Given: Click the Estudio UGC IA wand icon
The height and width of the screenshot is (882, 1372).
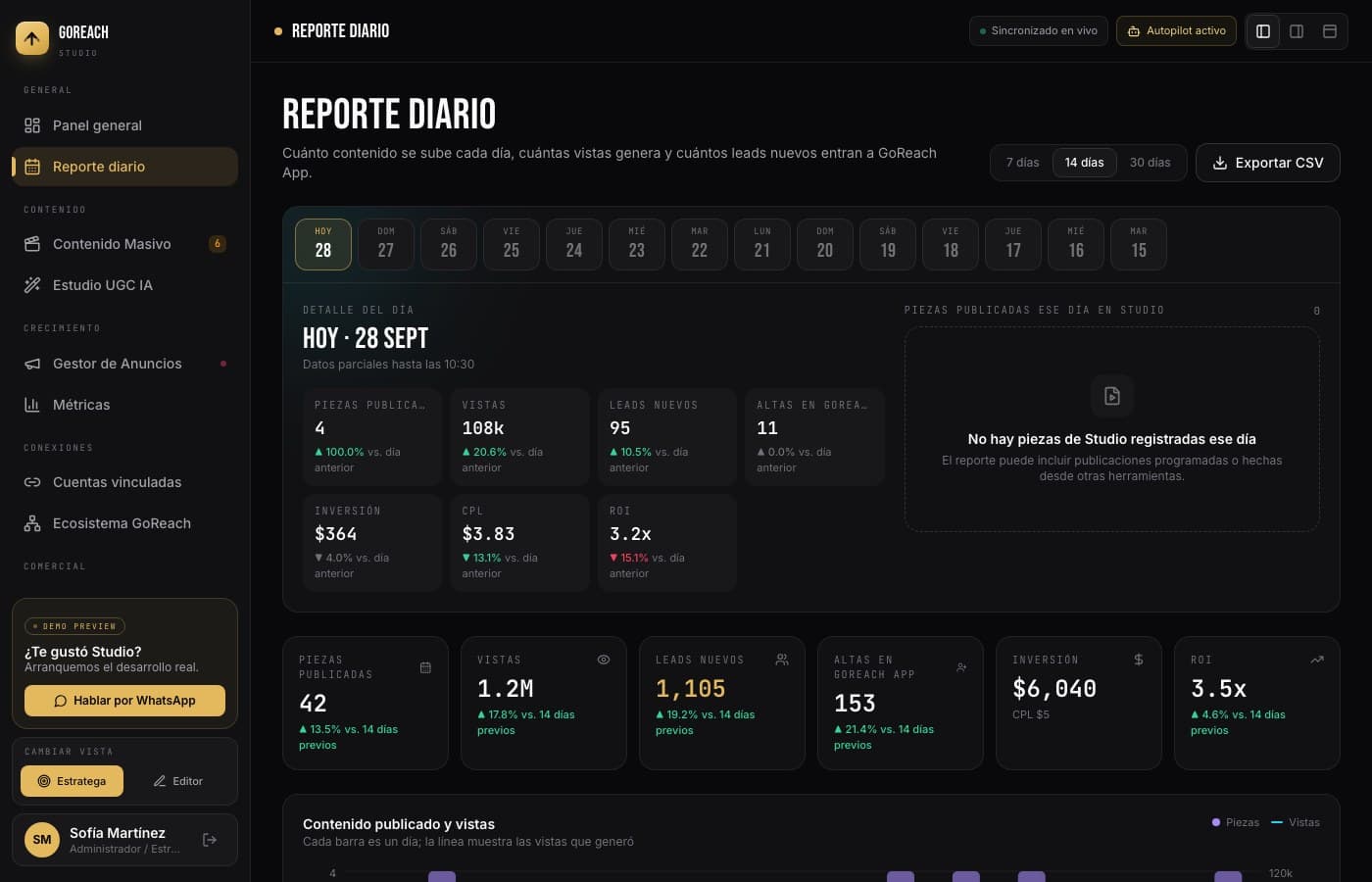Looking at the screenshot, I should tap(32, 285).
